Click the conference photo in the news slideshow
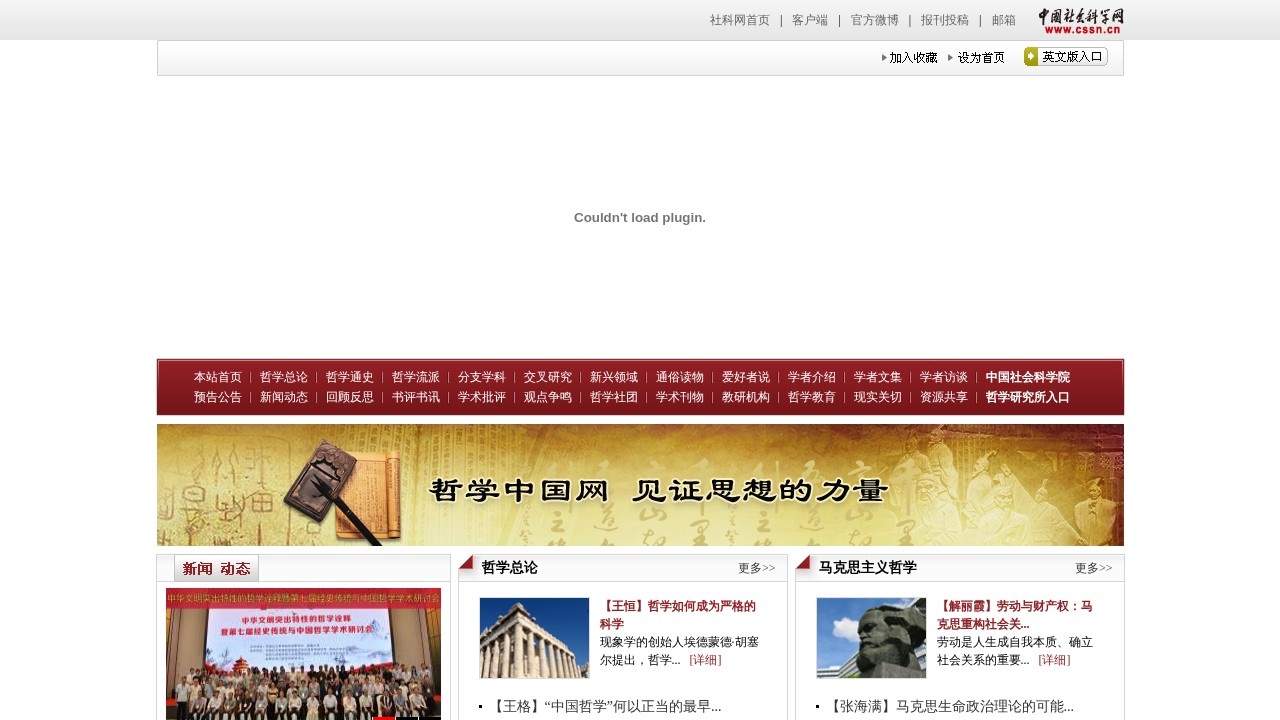 pos(303,654)
